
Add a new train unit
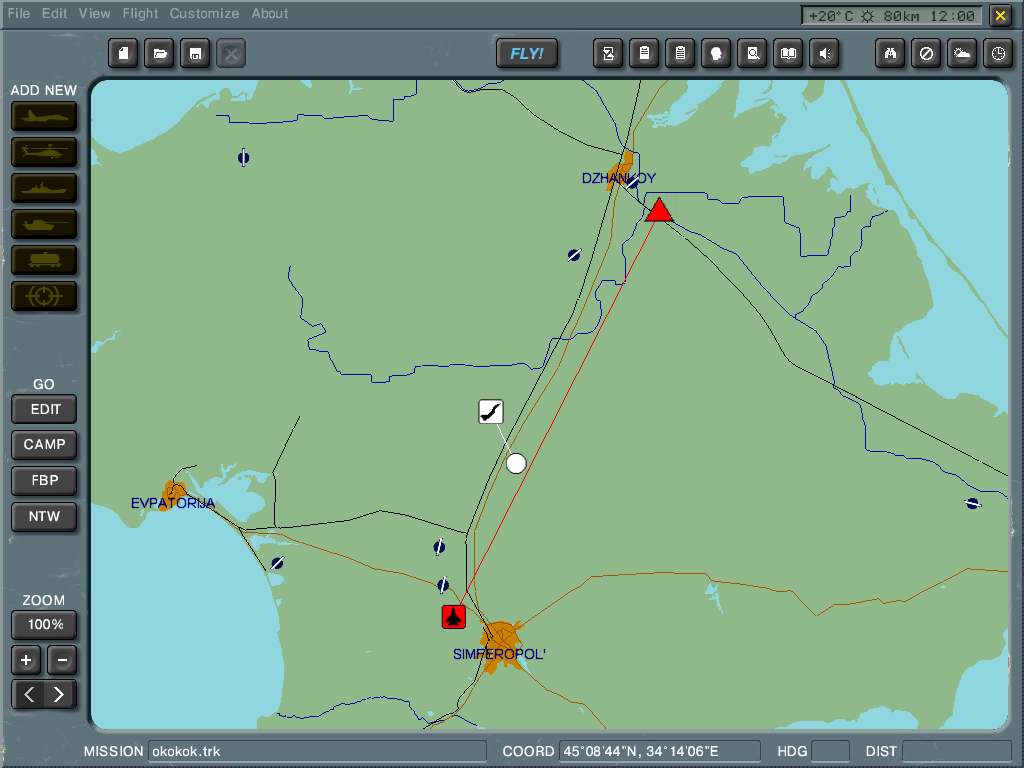[44, 260]
